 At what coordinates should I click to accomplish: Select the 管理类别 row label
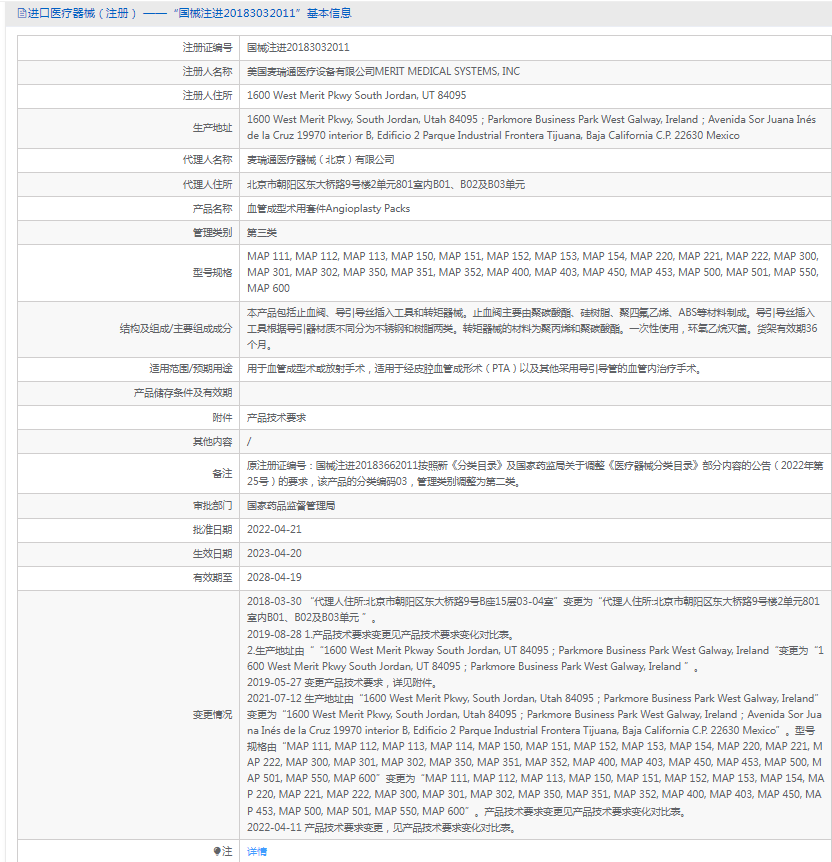tap(212, 233)
